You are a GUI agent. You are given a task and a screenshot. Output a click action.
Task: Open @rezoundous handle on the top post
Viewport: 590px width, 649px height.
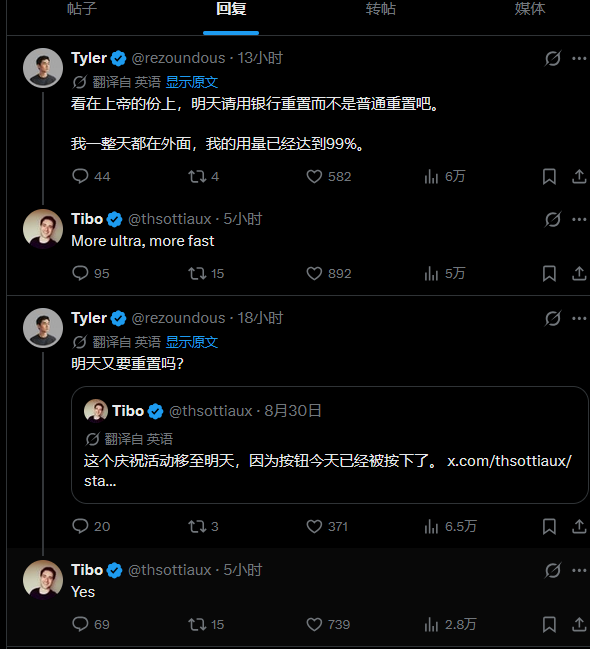click(178, 58)
